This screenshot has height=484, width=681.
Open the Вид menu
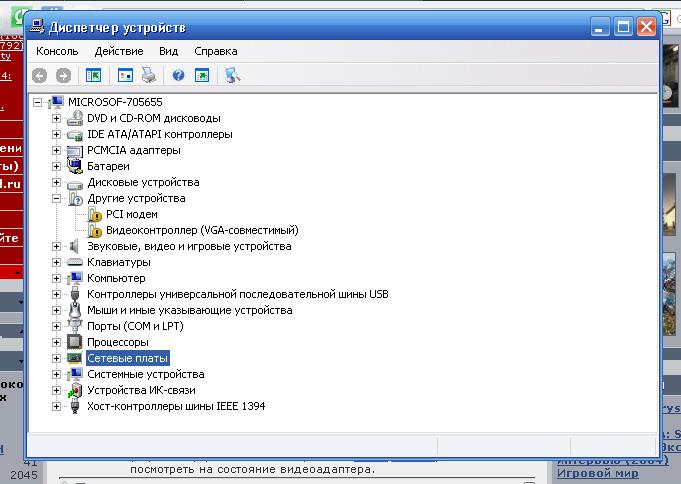169,51
